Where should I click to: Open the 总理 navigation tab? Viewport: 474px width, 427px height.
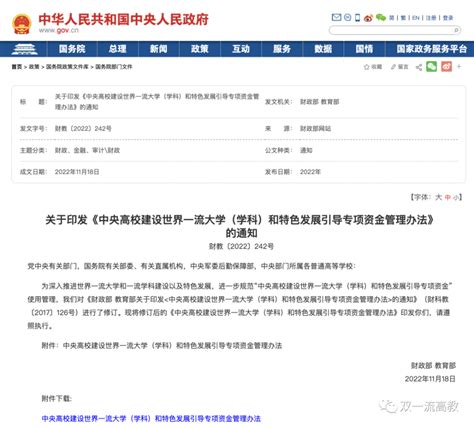117,49
